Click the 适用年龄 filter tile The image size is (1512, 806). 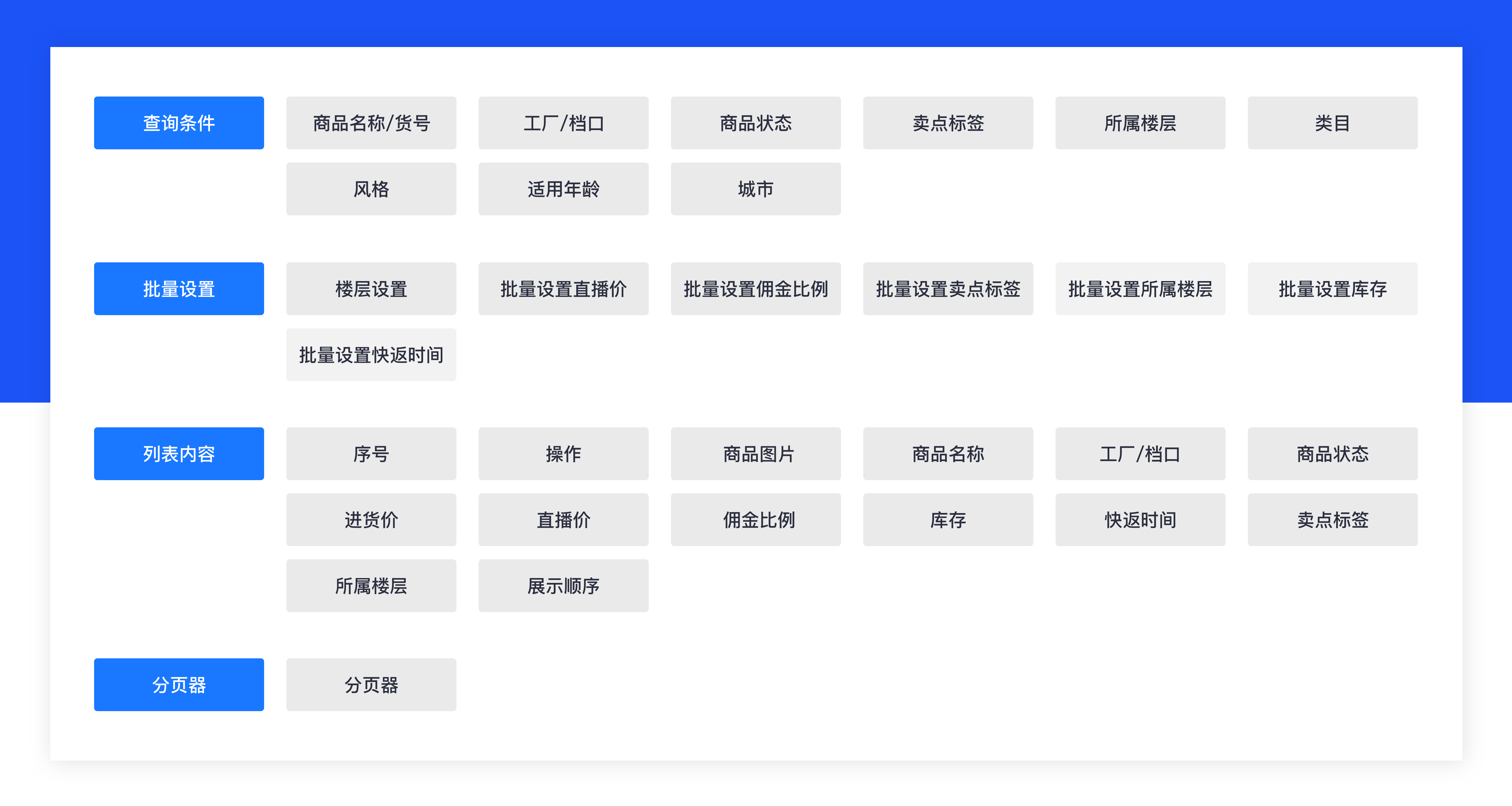[x=563, y=189]
